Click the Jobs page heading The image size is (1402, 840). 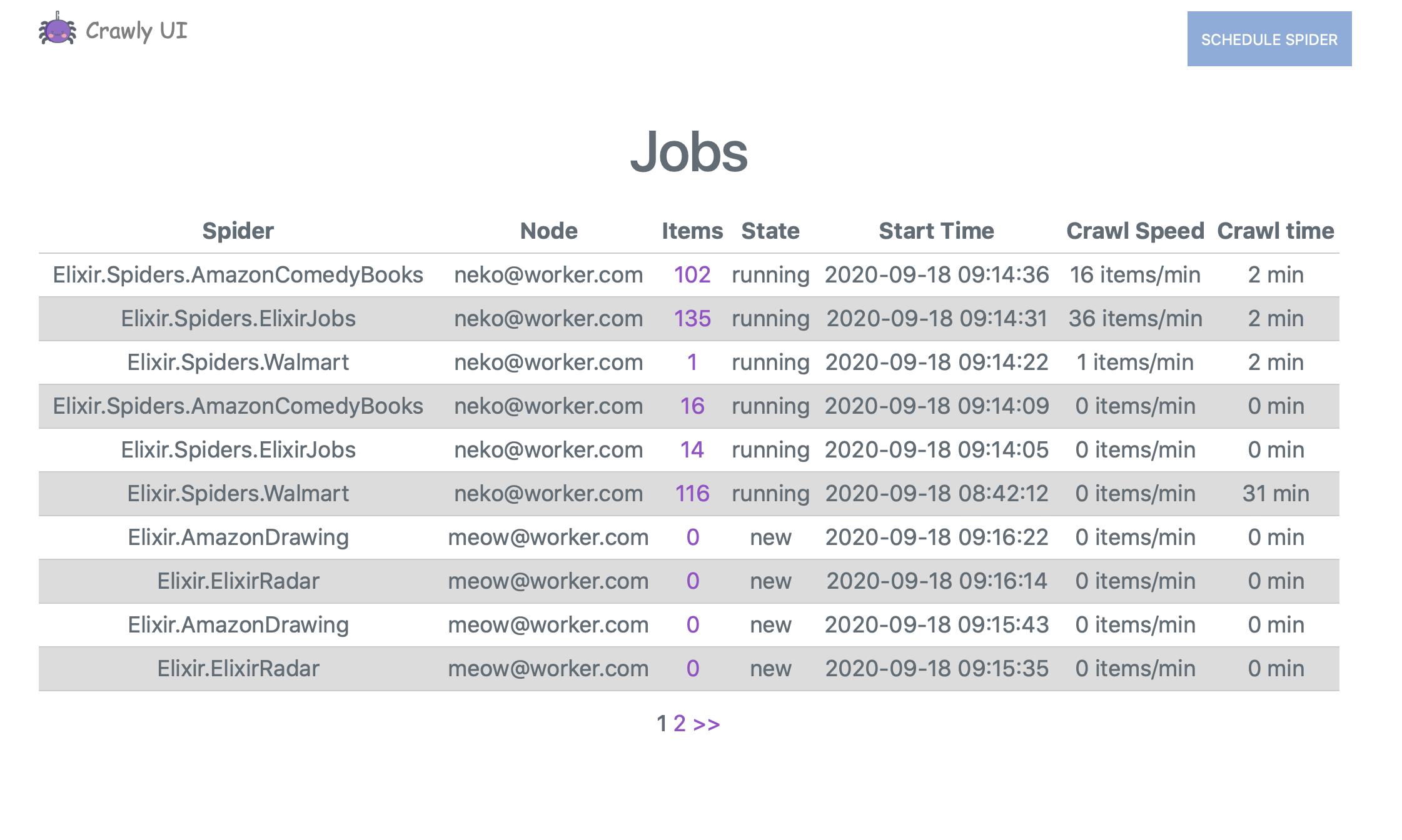(x=688, y=152)
